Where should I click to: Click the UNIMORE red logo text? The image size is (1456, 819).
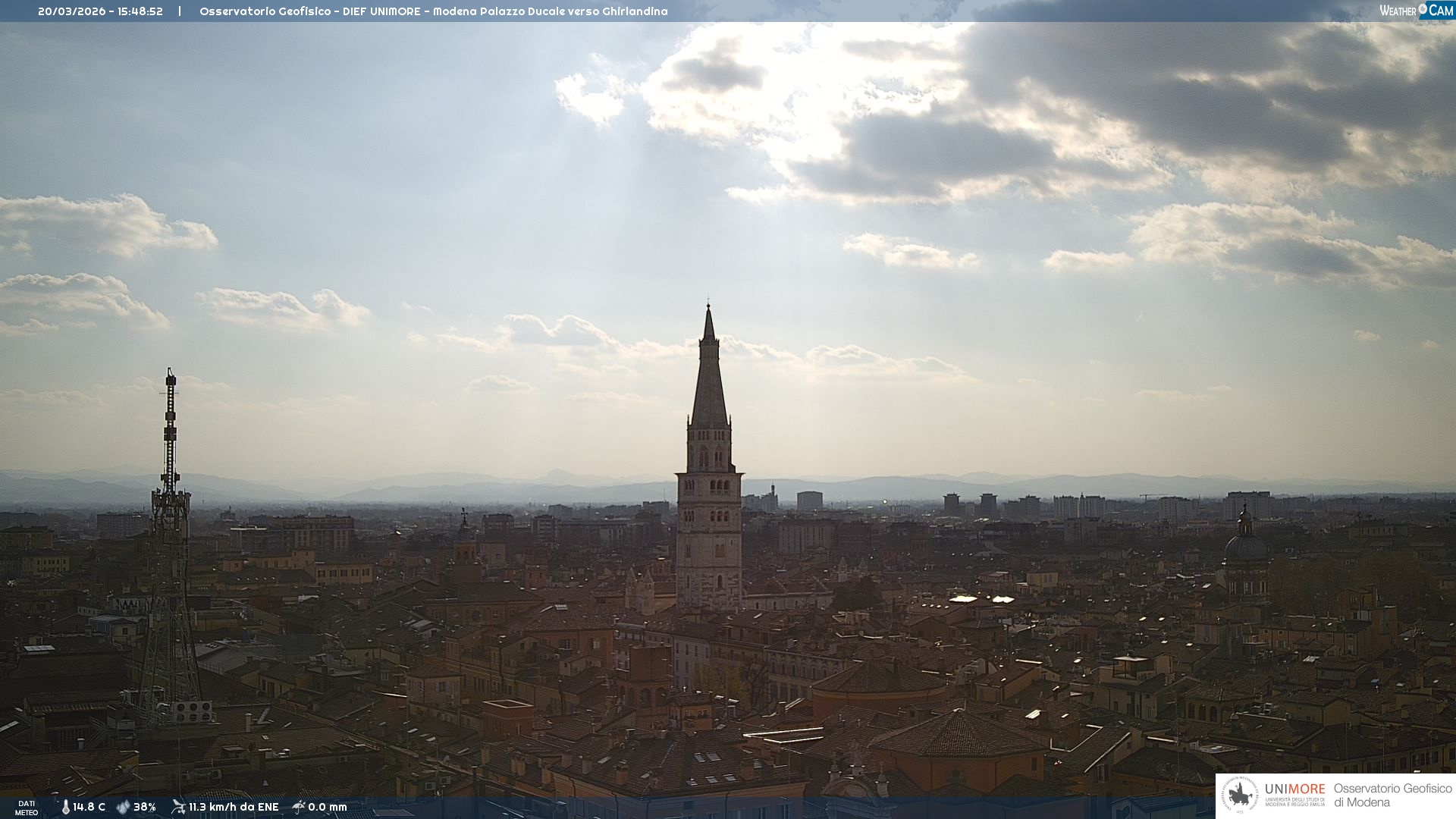pyautogui.click(x=1294, y=789)
